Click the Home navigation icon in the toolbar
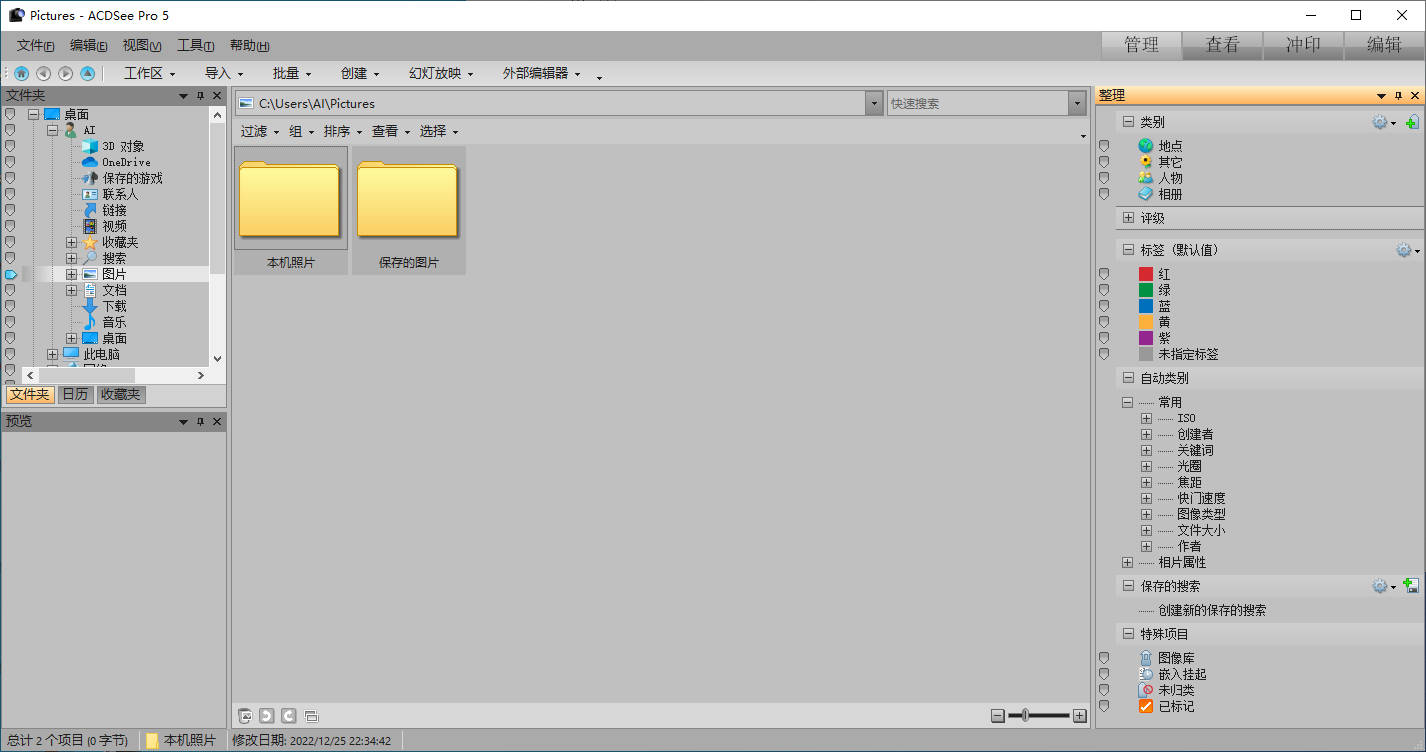The height and width of the screenshot is (752, 1426). (x=21, y=73)
